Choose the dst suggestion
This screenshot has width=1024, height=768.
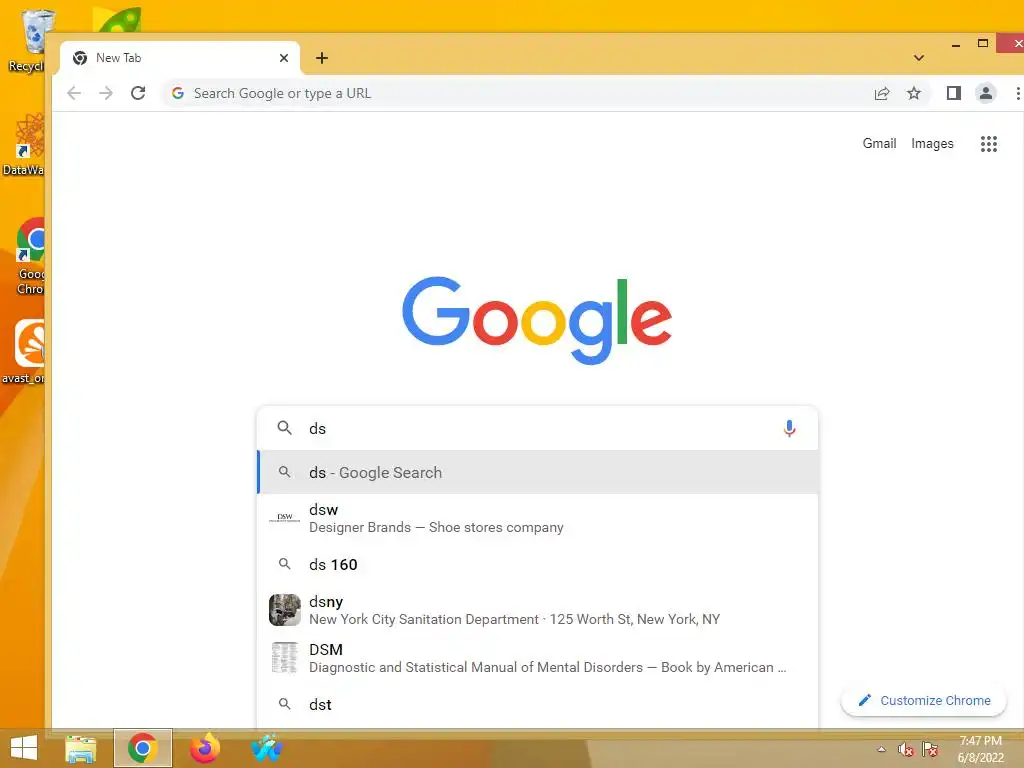pos(538,705)
